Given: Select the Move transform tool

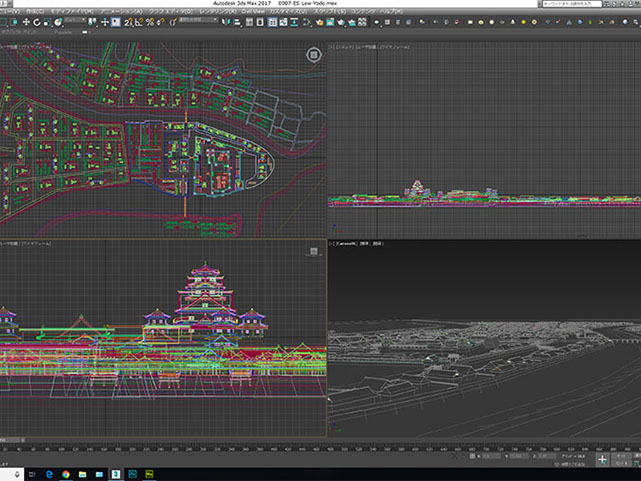Looking at the screenshot, I should [x=26, y=22].
